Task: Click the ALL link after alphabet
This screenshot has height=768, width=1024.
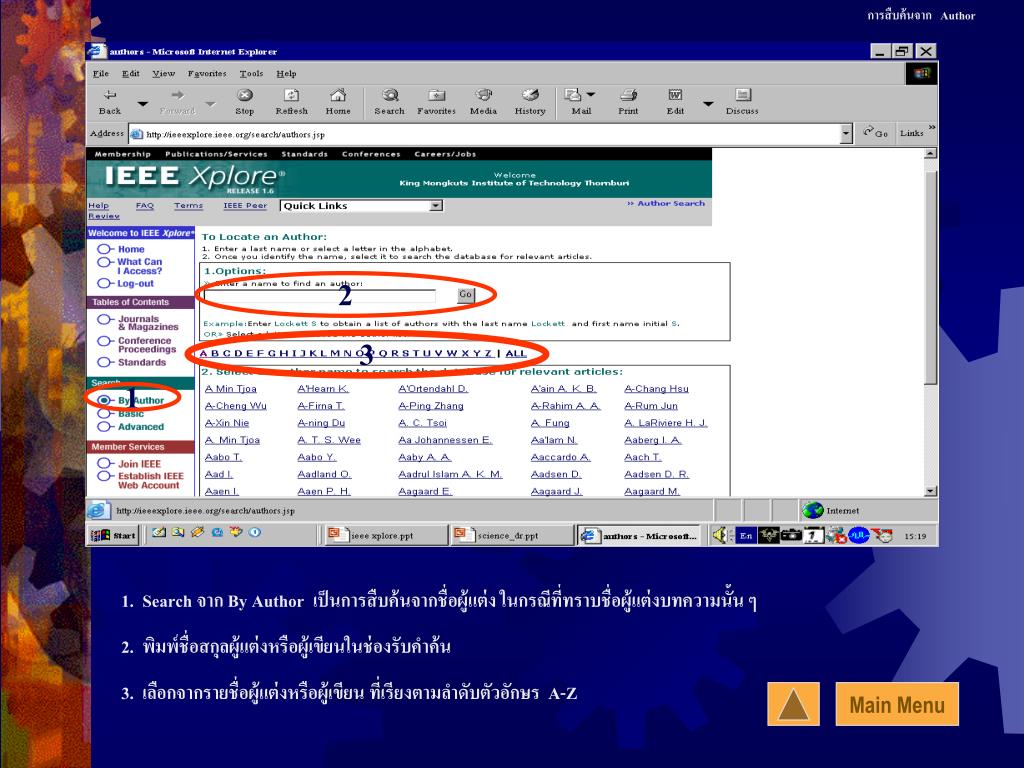Action: 515,353
